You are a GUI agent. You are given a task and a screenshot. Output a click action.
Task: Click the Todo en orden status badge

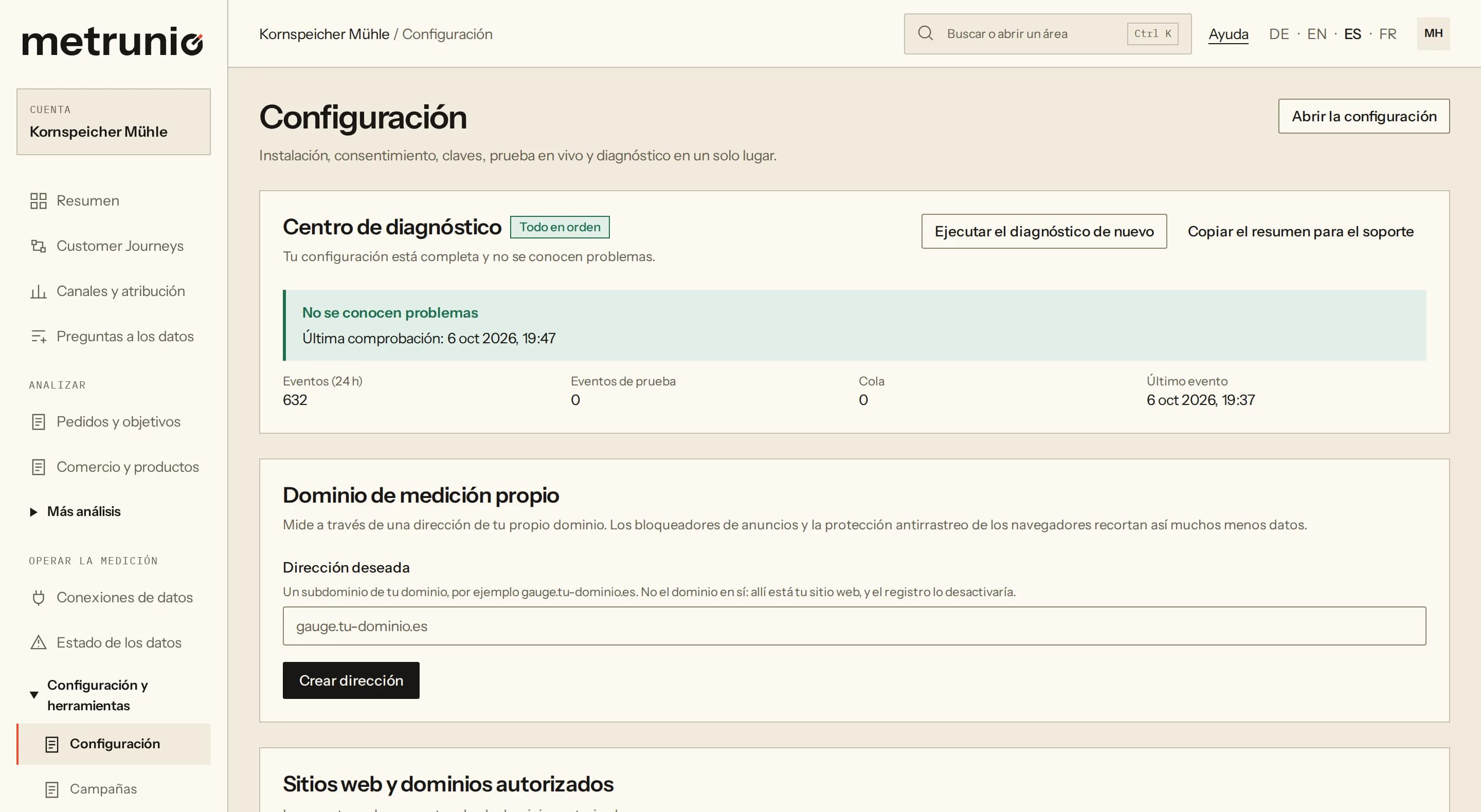point(559,227)
